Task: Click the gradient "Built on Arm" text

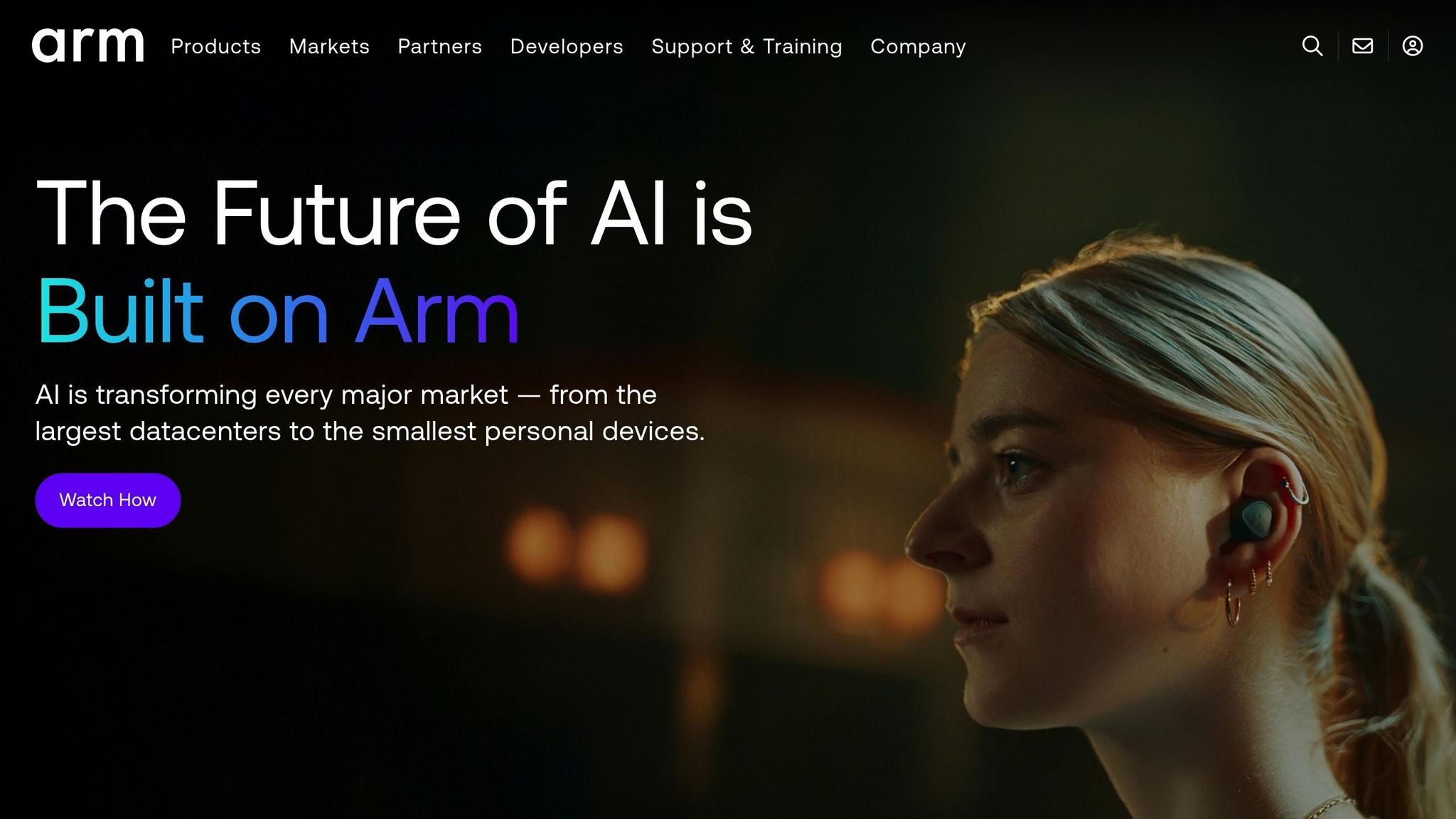Action: tap(278, 311)
